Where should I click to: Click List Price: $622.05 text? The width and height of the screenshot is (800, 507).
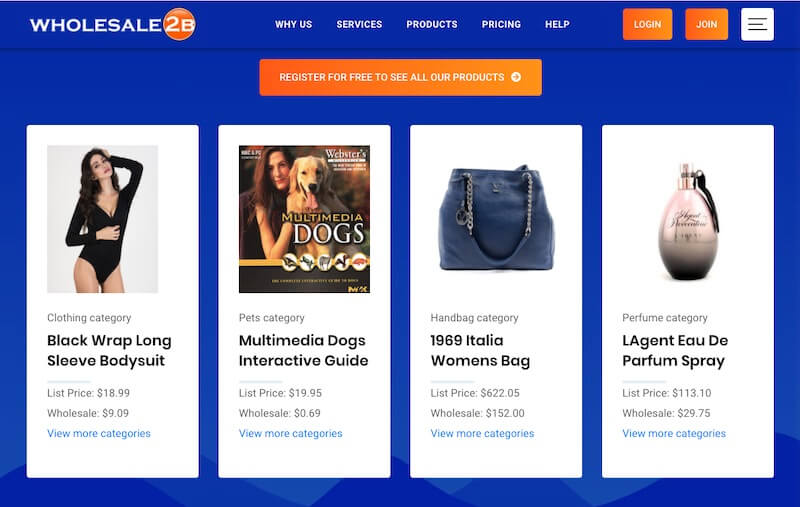click(x=475, y=393)
